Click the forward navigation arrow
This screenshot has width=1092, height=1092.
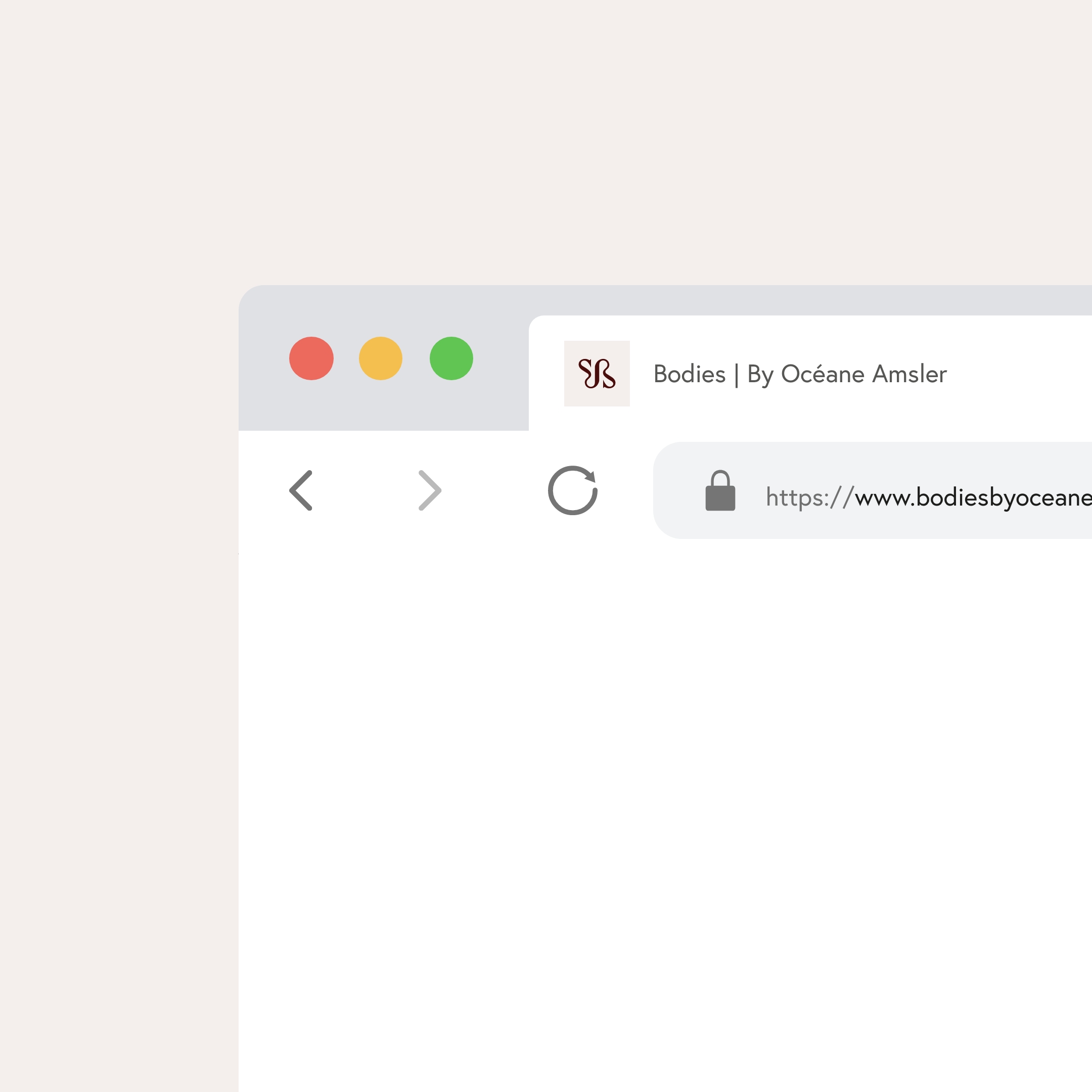coord(429,490)
